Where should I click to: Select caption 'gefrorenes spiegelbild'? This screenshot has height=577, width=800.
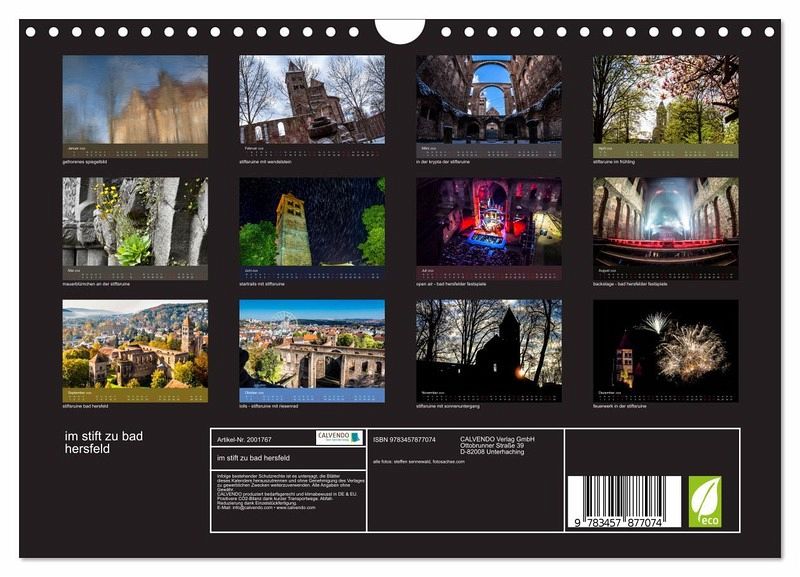[x=84, y=162]
